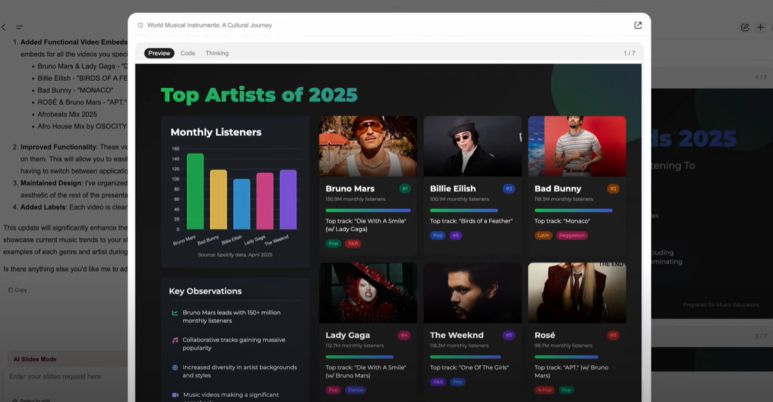Click the video icon beside Music videos
Viewport: 773px width, 402px height.
175,395
